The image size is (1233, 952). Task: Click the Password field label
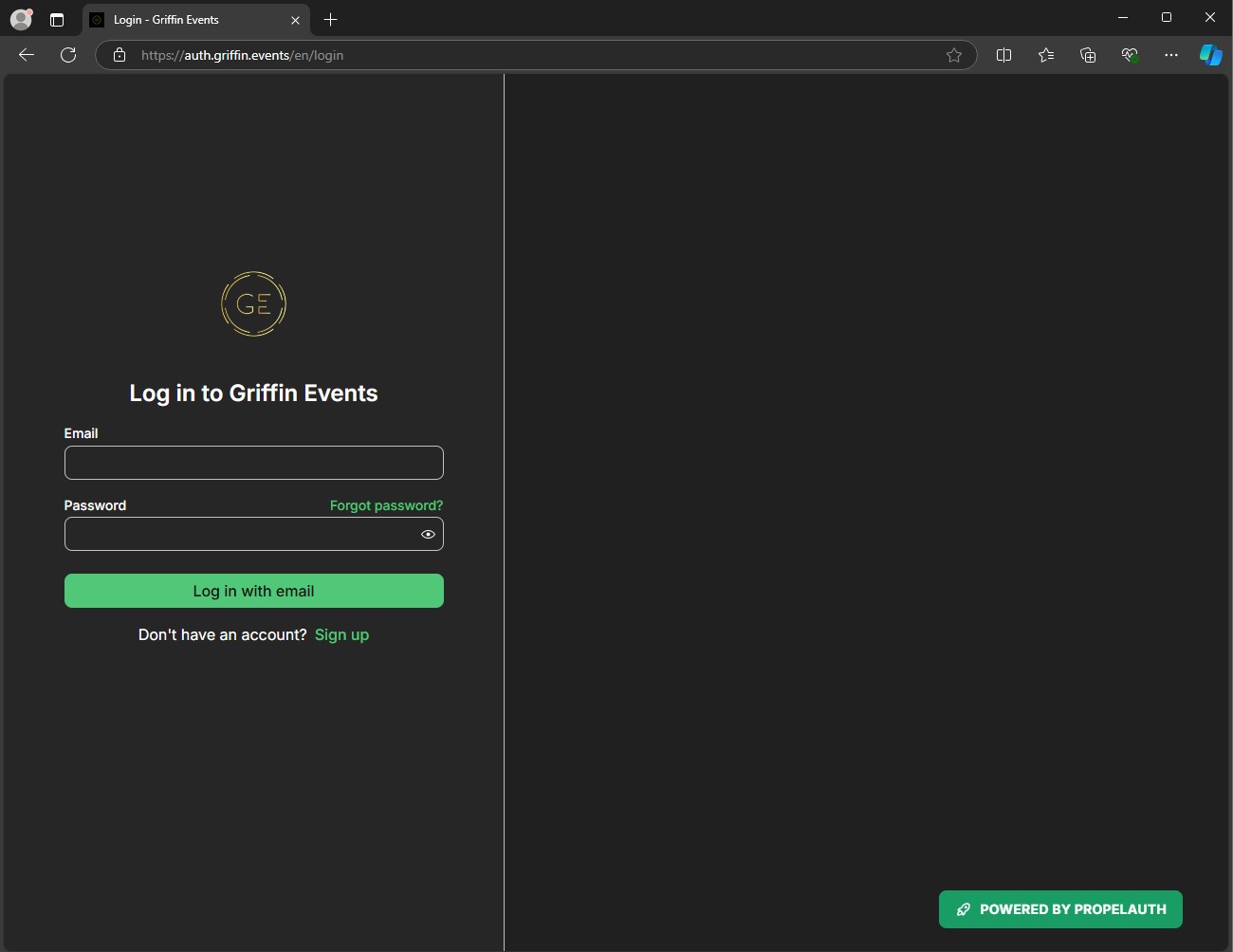(95, 505)
